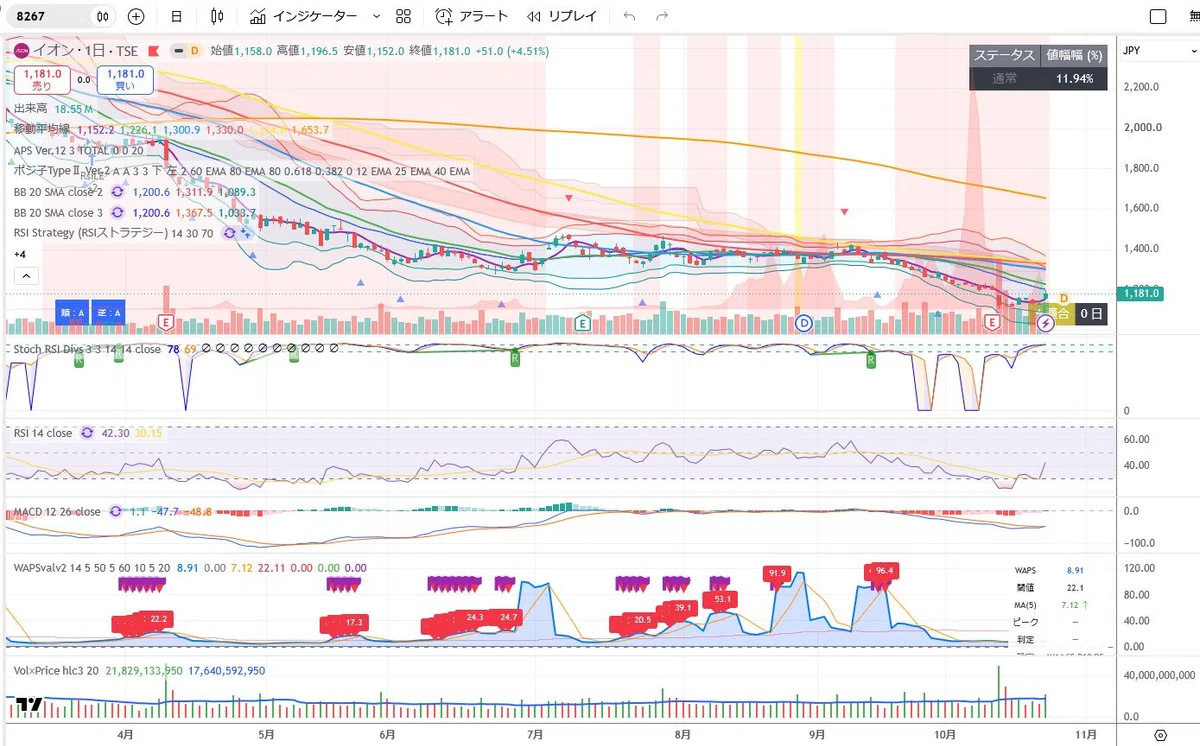Click the TradingView logo
This screenshot has width=1200, height=746.
(29, 705)
